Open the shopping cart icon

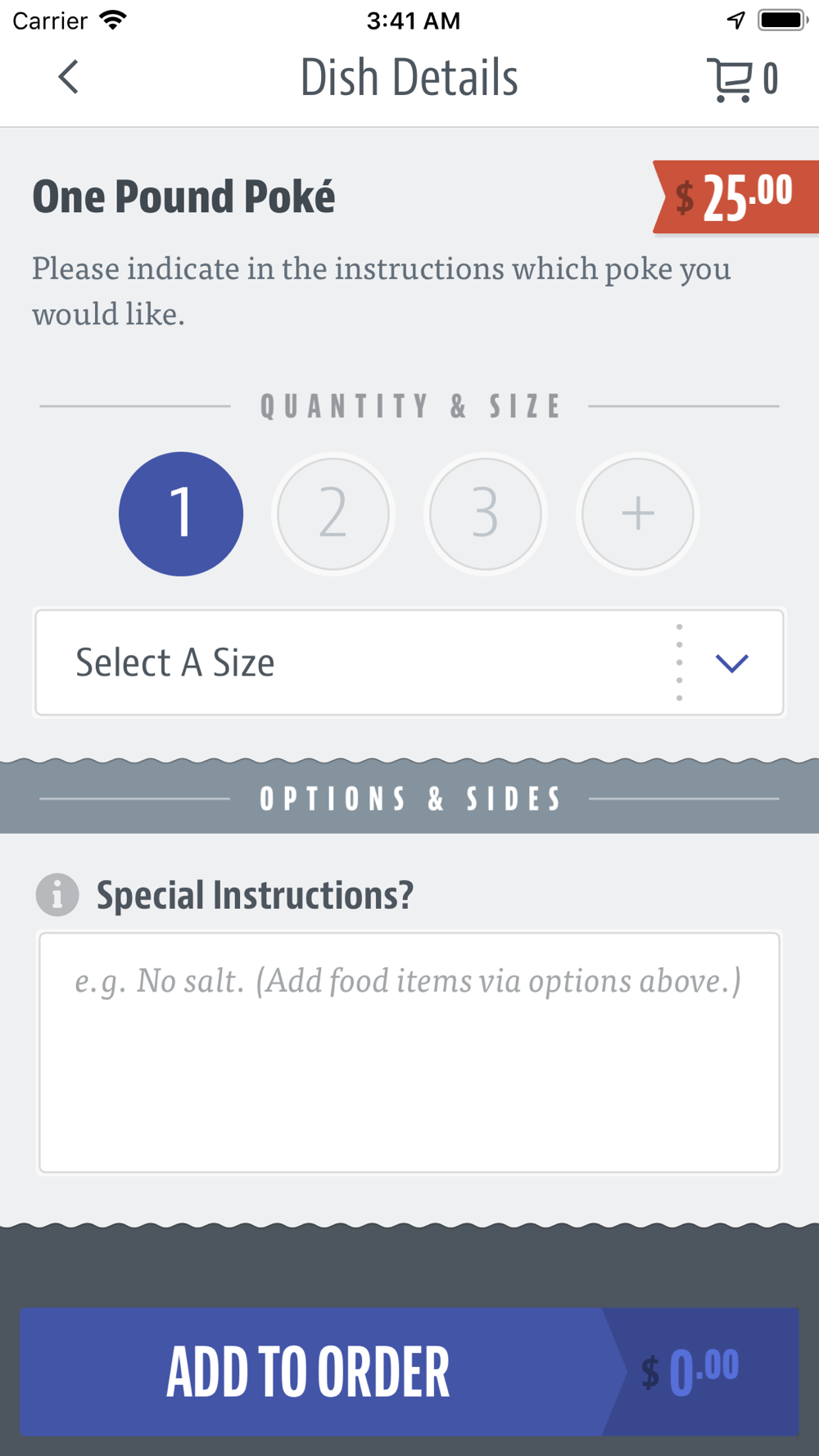pos(729,79)
